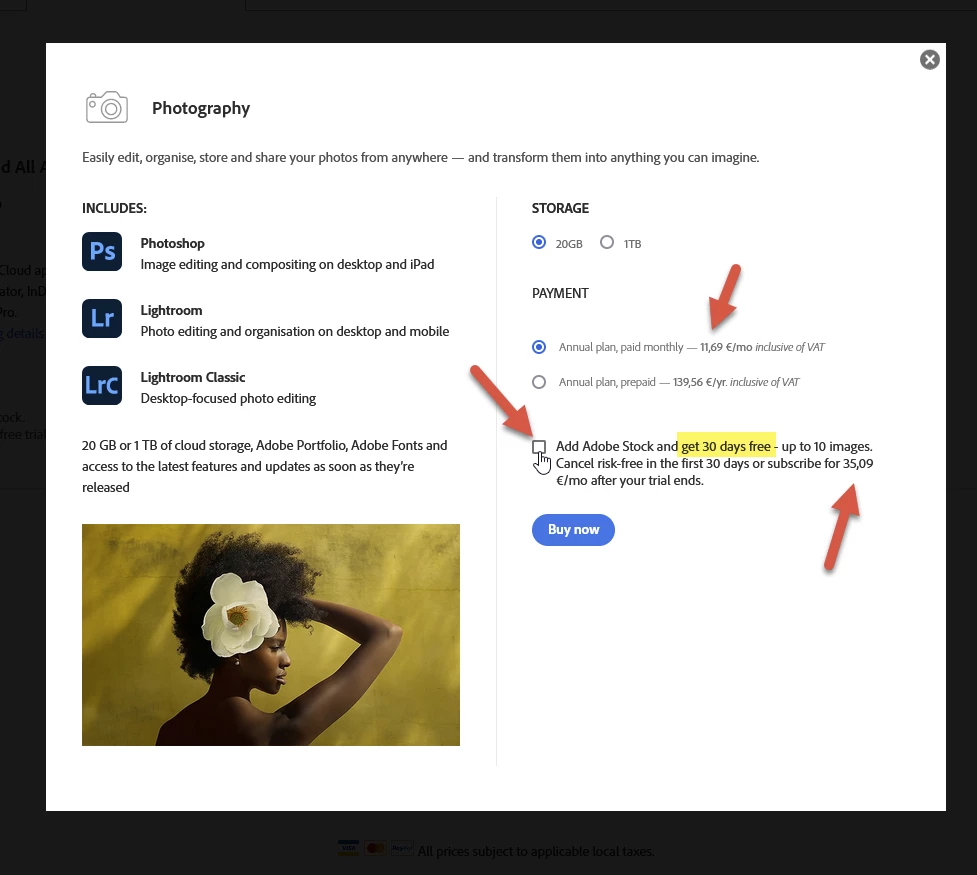Choose Annual plan, paid monthly radio
This screenshot has width=977, height=875.
tap(539, 347)
